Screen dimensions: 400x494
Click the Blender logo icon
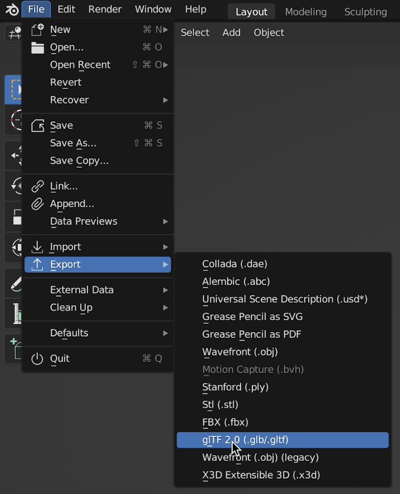[x=12, y=10]
